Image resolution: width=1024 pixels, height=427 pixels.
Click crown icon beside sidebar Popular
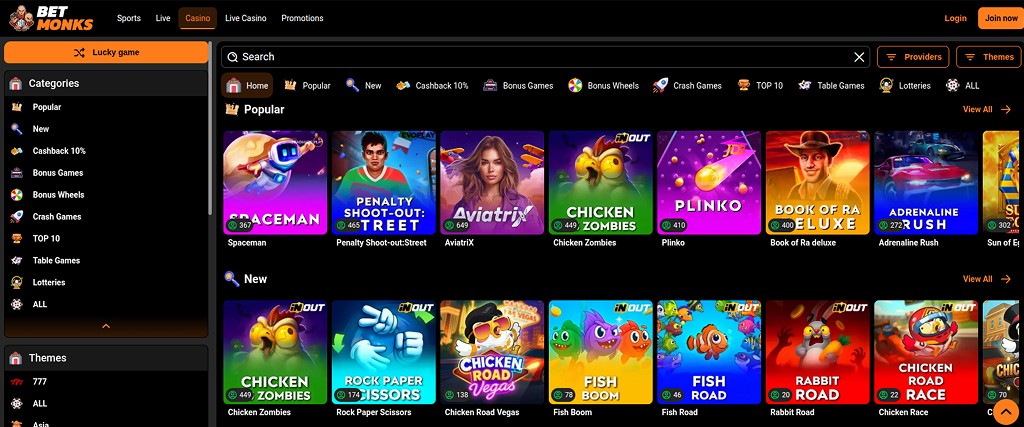click(x=17, y=107)
